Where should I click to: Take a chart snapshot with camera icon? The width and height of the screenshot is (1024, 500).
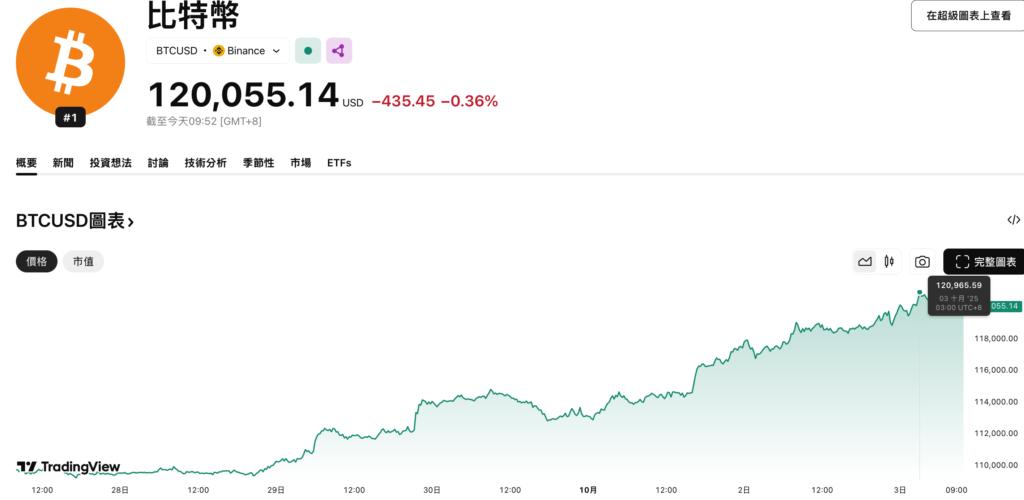click(922, 262)
